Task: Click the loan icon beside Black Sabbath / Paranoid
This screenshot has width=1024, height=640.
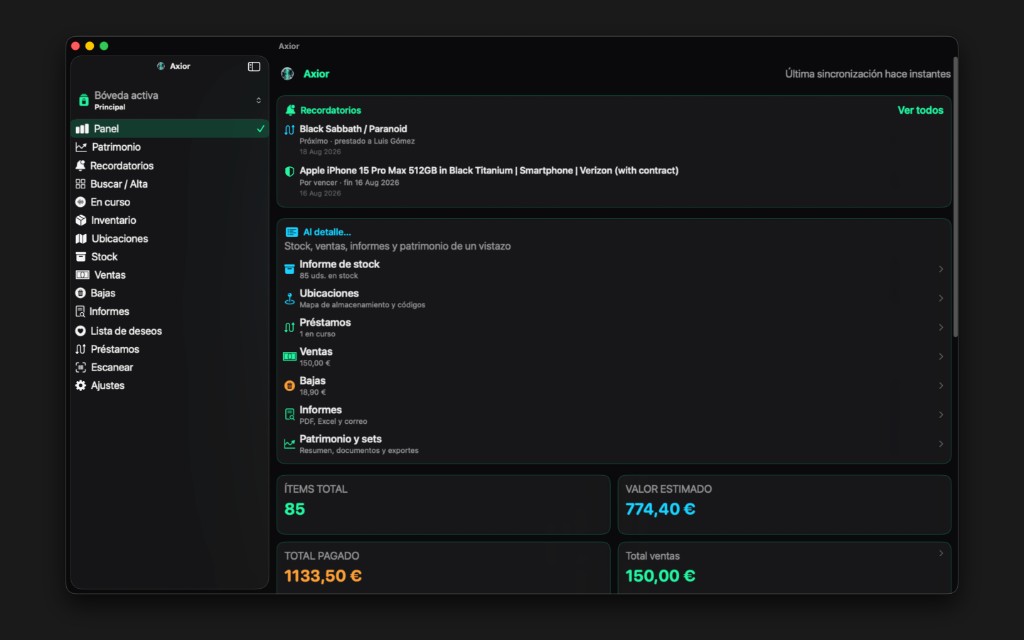Action: 289,129
